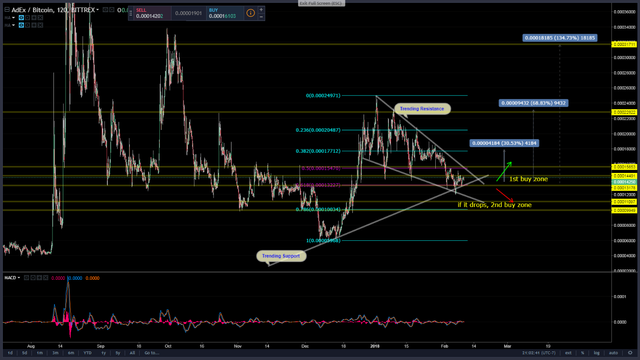
Task: Remove the MACD indicator with X icon
Action: tap(46, 278)
